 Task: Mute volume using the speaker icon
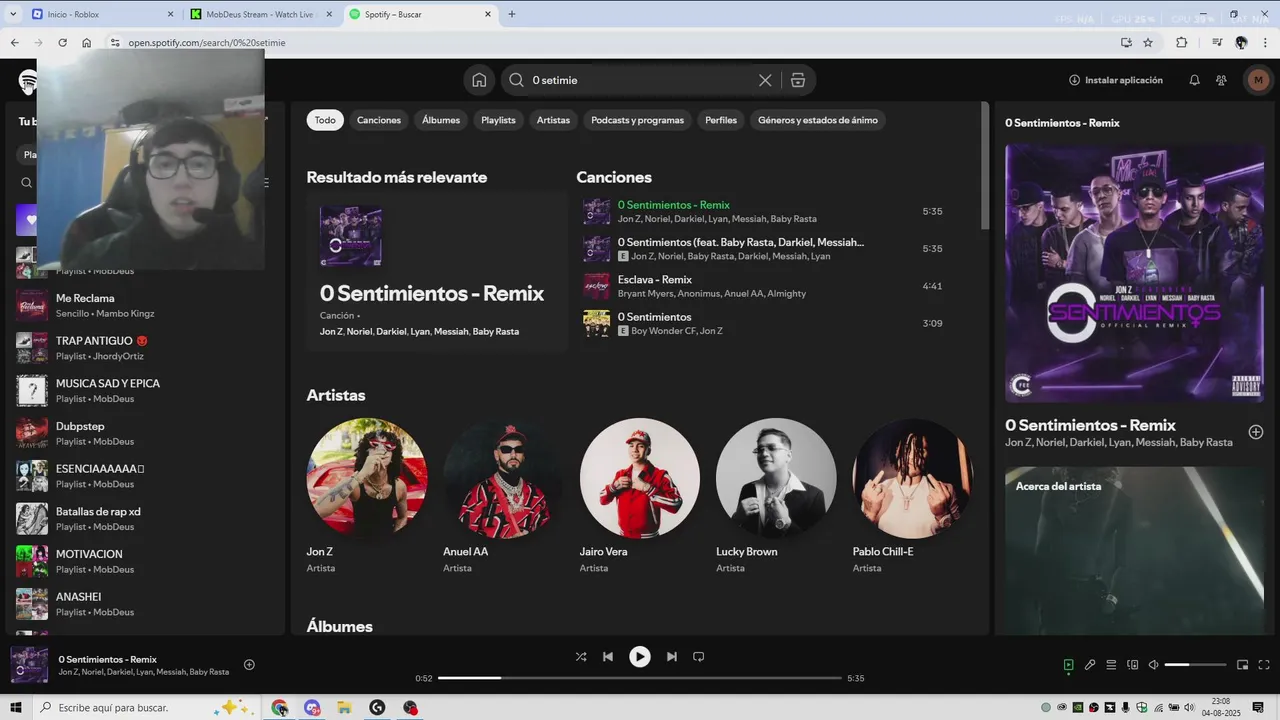[x=1153, y=665]
